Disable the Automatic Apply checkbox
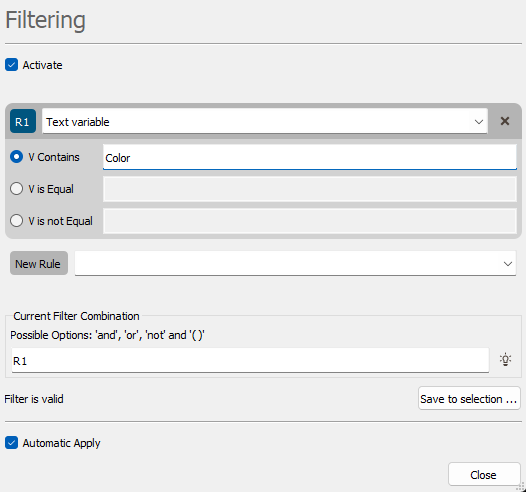The image size is (526, 492). [x=11, y=443]
